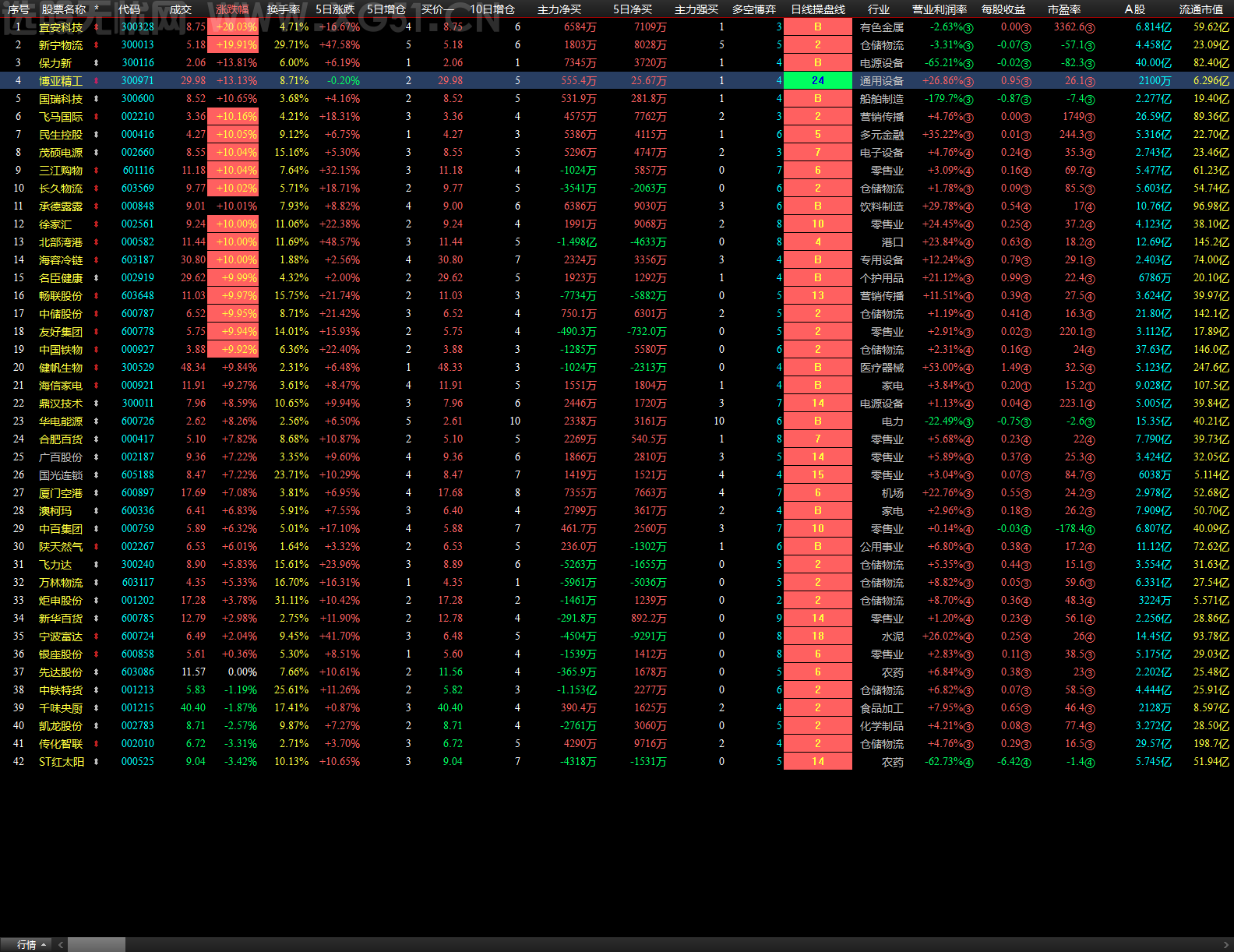Click the 股票名称 column header
1234x952 pixels.
tap(64, 9)
